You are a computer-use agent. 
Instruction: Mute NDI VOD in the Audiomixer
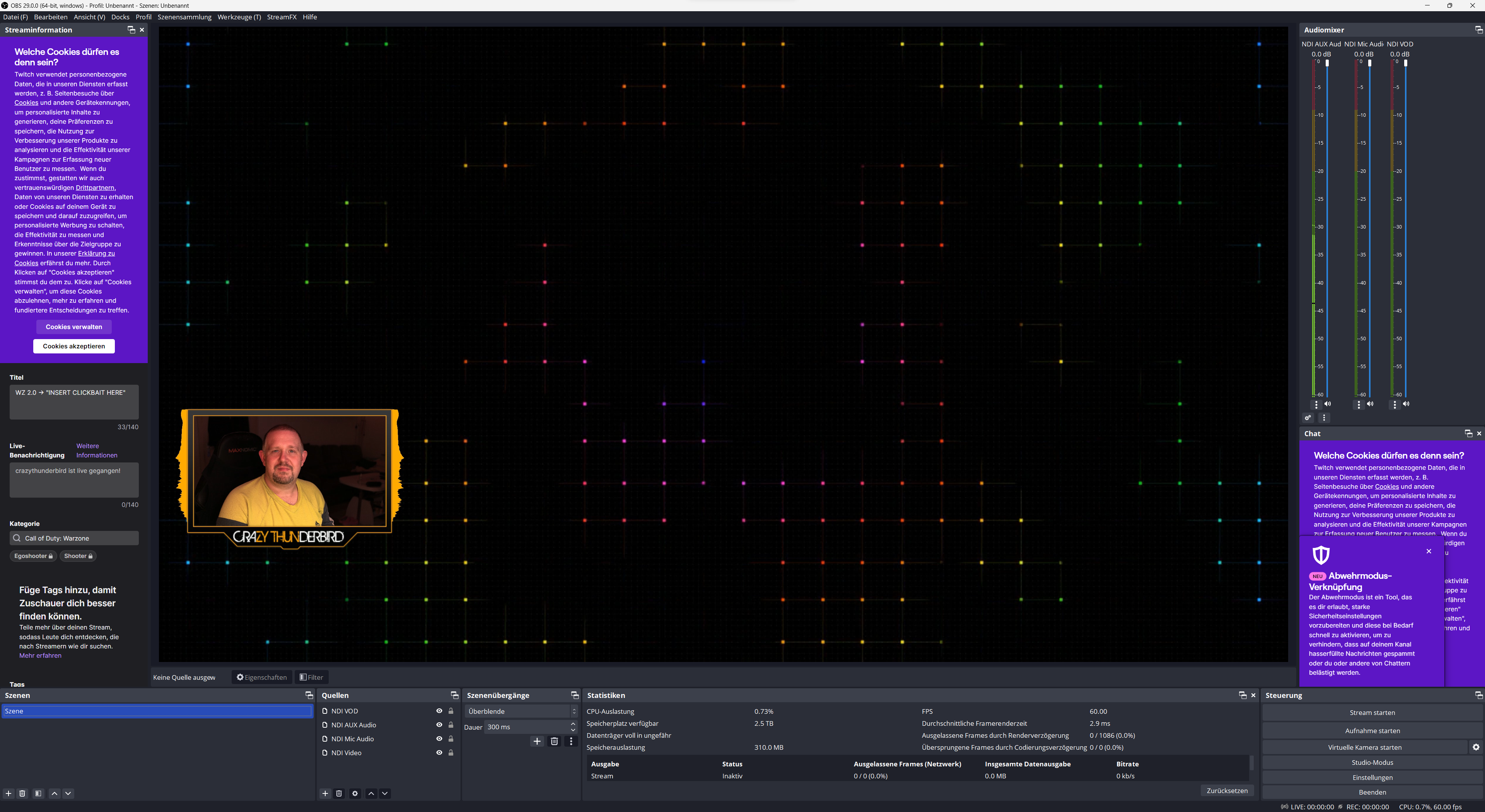pos(1406,404)
